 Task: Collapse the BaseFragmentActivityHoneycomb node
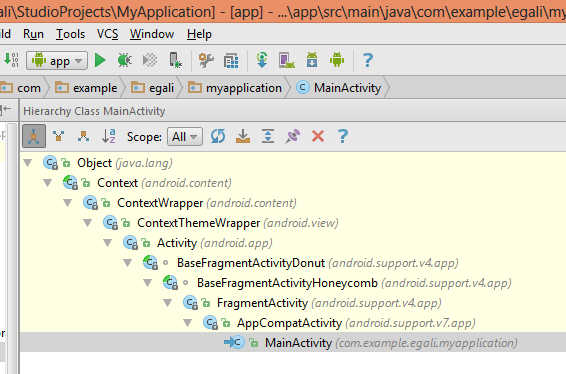[x=148, y=283]
